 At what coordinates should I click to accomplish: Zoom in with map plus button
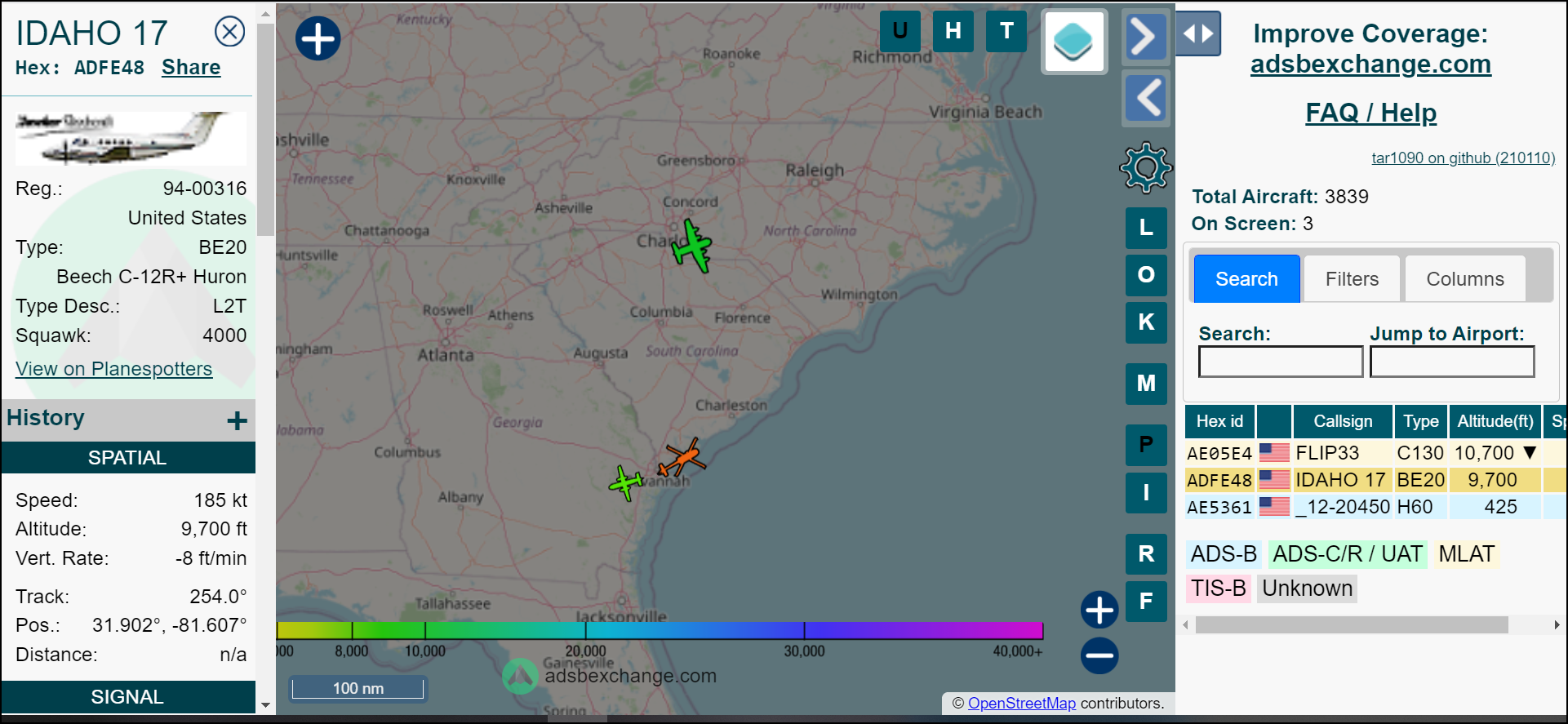(x=1099, y=610)
